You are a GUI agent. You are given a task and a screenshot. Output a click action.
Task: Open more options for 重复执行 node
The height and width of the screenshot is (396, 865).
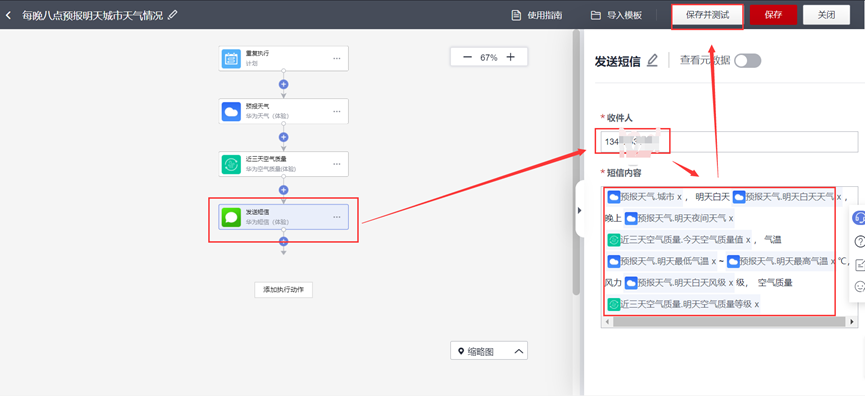pyautogui.click(x=337, y=58)
